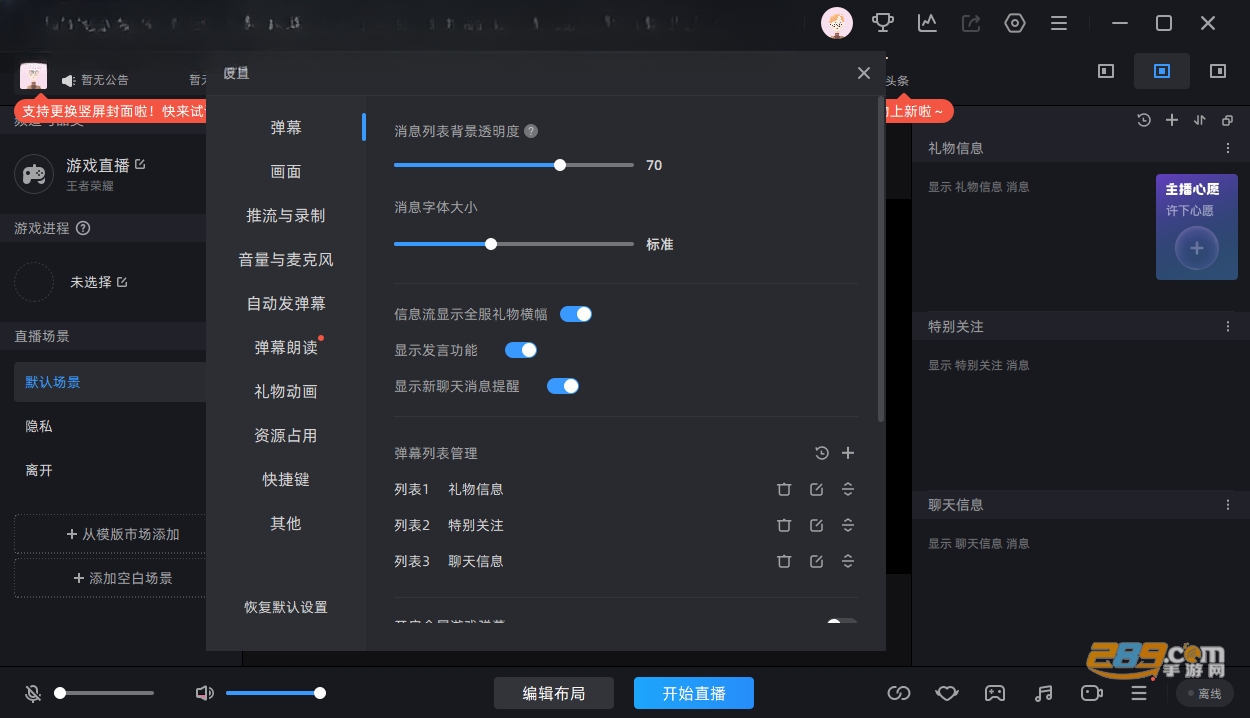Reorder 列表2 特别关注

tap(848, 525)
